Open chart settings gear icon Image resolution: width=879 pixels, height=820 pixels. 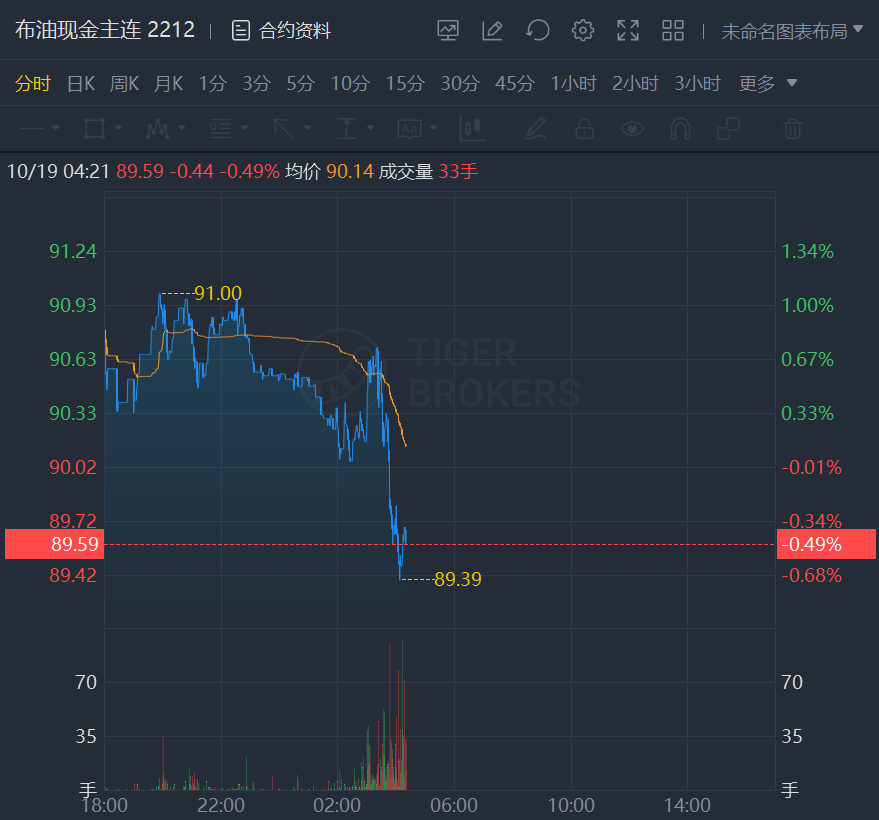(x=583, y=31)
